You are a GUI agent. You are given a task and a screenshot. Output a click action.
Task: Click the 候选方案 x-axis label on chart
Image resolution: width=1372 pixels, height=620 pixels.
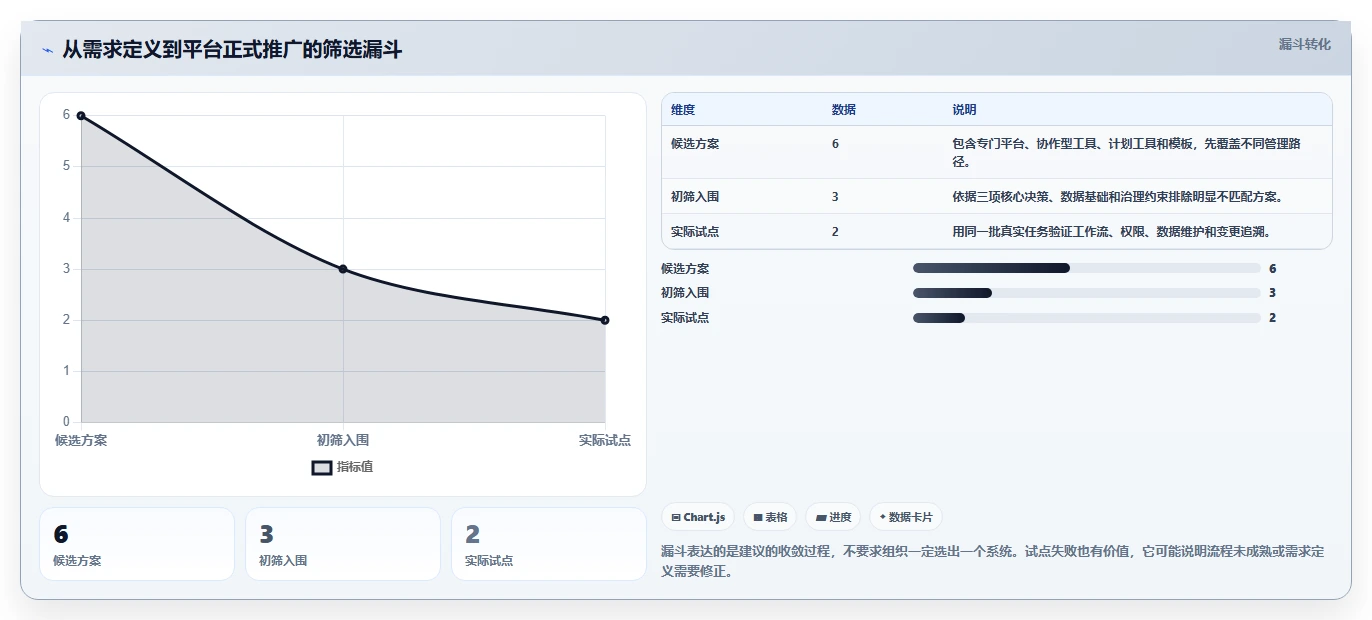81,440
